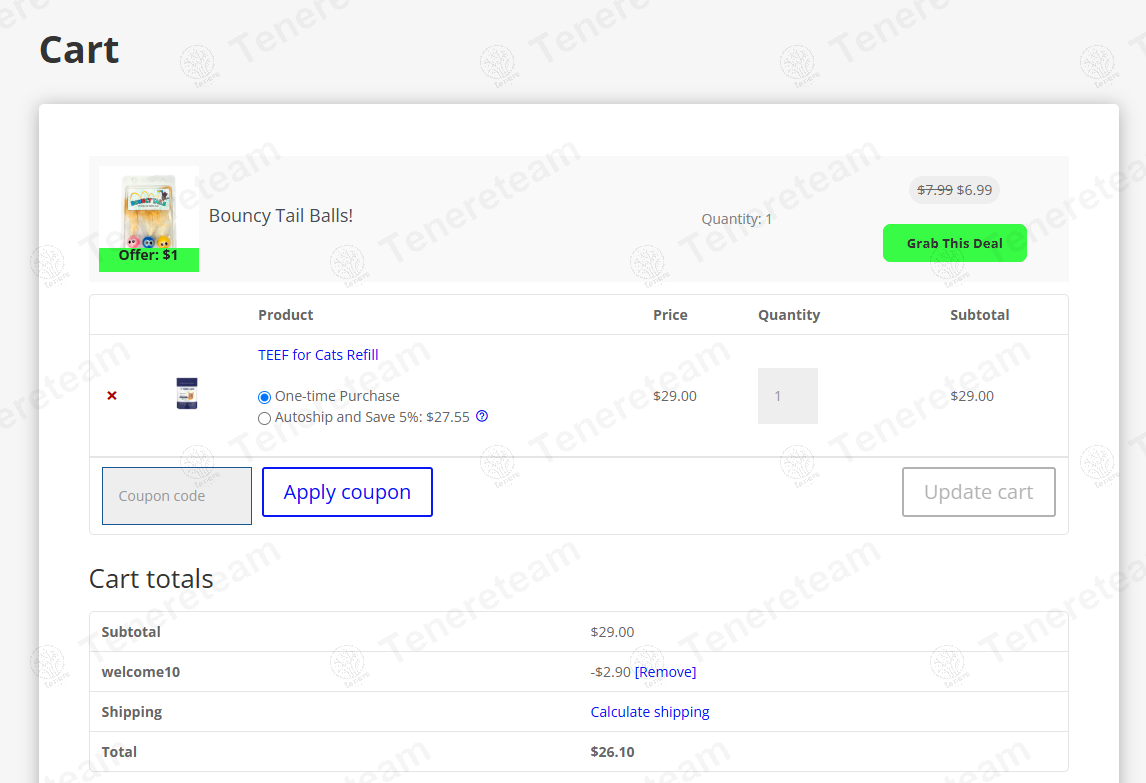
Task: Click the green Offer: $1 badge
Action: pyautogui.click(x=149, y=257)
